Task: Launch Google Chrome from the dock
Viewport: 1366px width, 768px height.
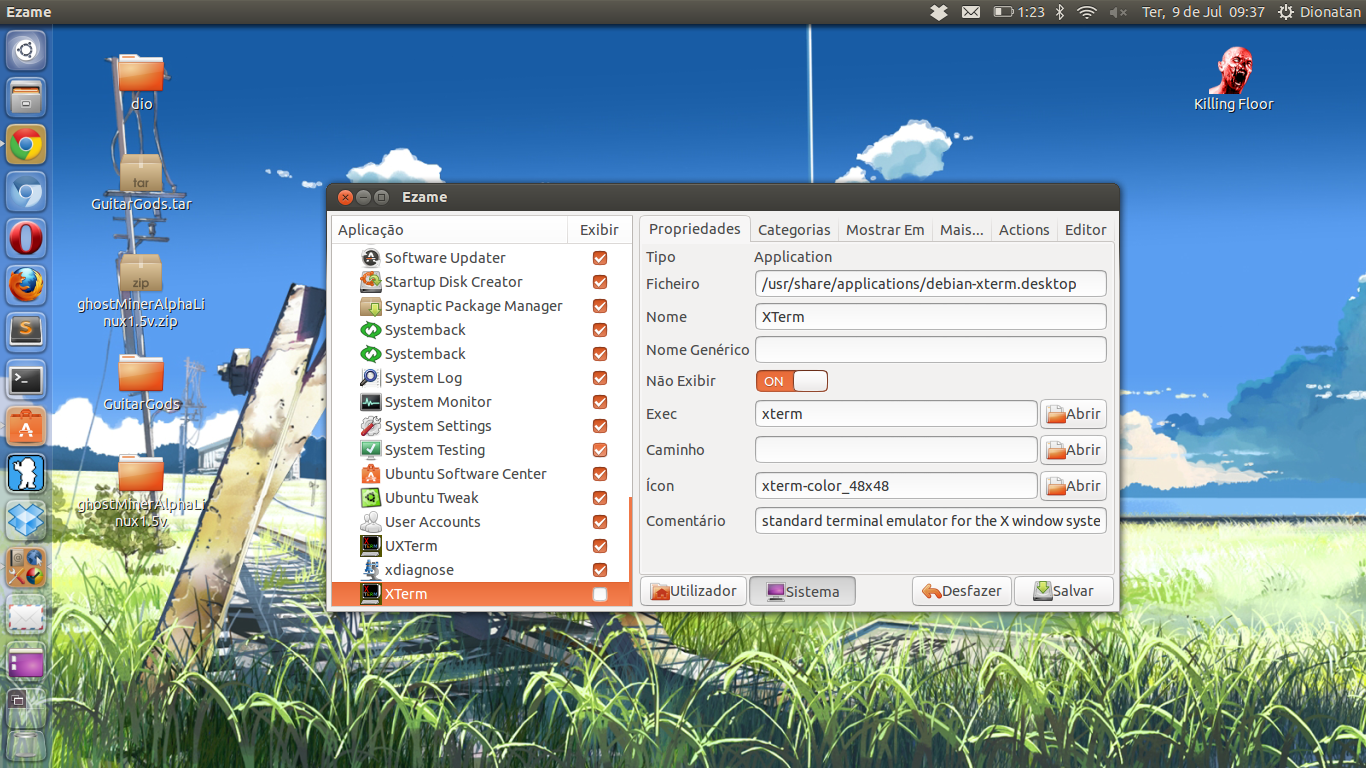Action: coord(25,144)
